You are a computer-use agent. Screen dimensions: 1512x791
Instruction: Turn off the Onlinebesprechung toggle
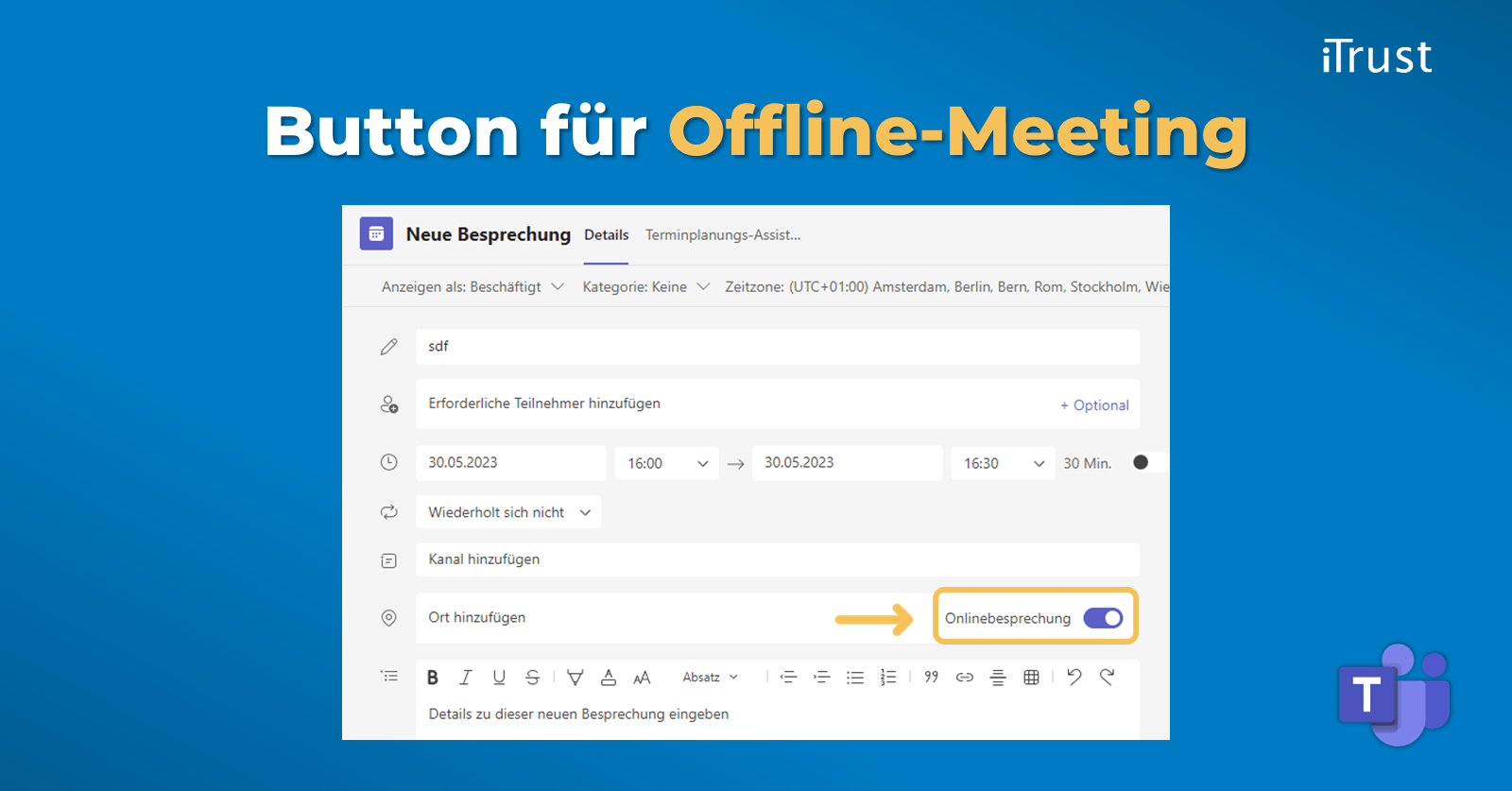pyautogui.click(x=1103, y=618)
